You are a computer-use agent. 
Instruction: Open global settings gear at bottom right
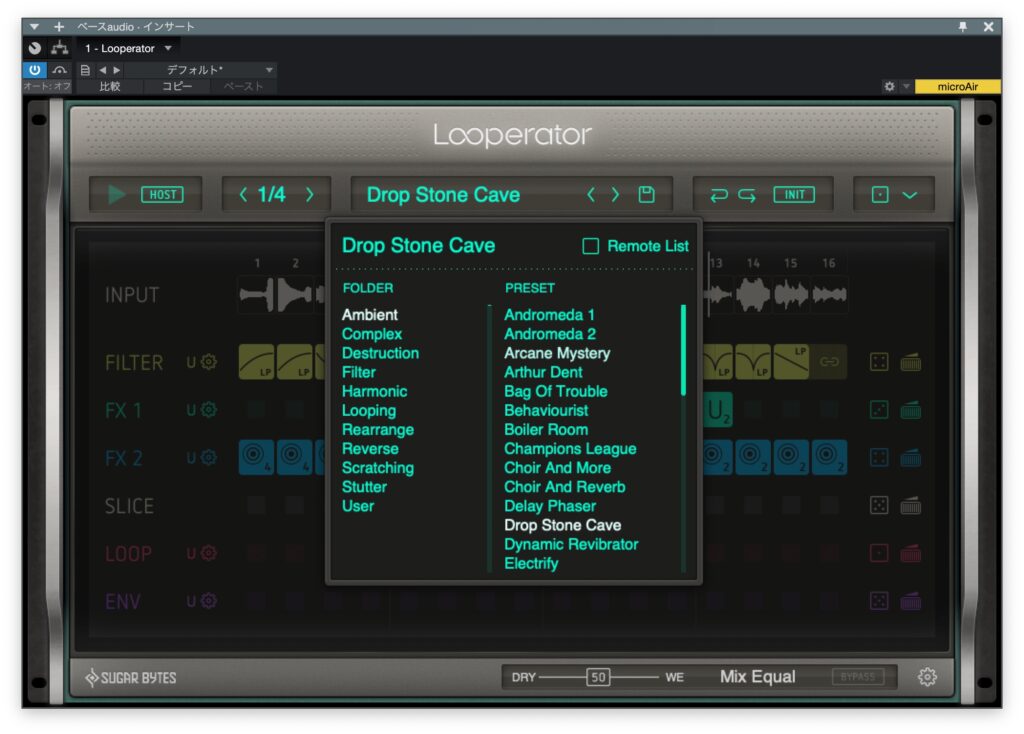click(927, 677)
